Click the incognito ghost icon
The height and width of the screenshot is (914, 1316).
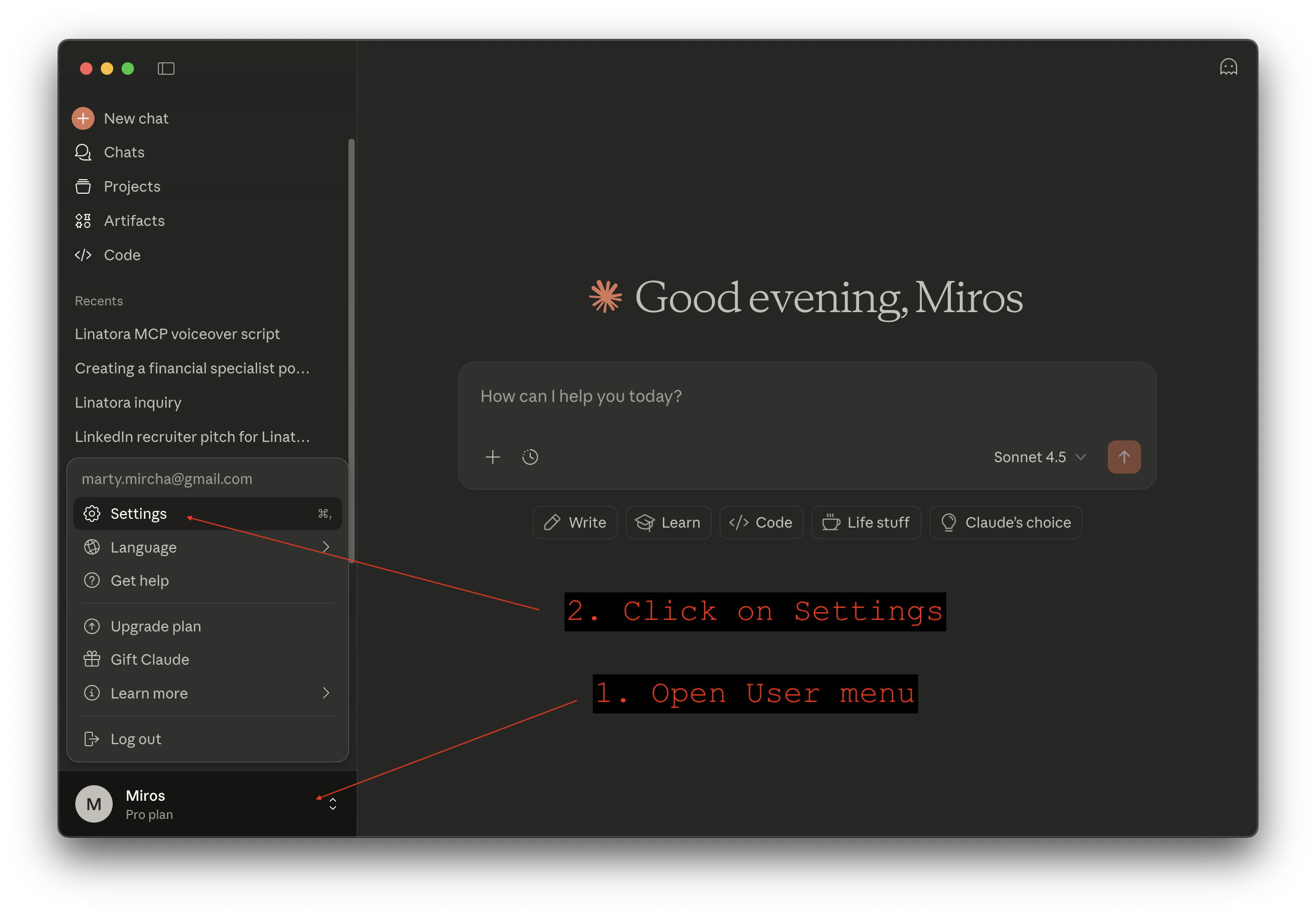(x=1228, y=67)
